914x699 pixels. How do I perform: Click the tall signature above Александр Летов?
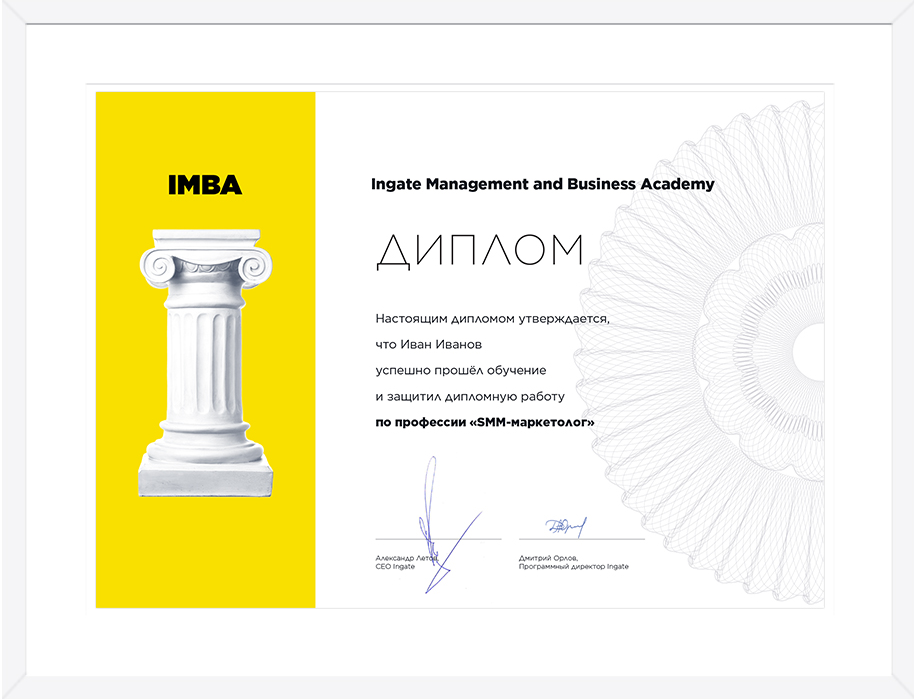point(449,525)
